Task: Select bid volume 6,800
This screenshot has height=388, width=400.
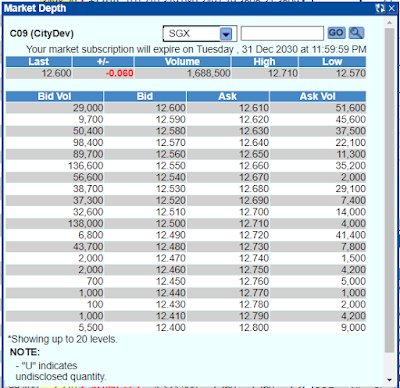Action: (x=91, y=235)
